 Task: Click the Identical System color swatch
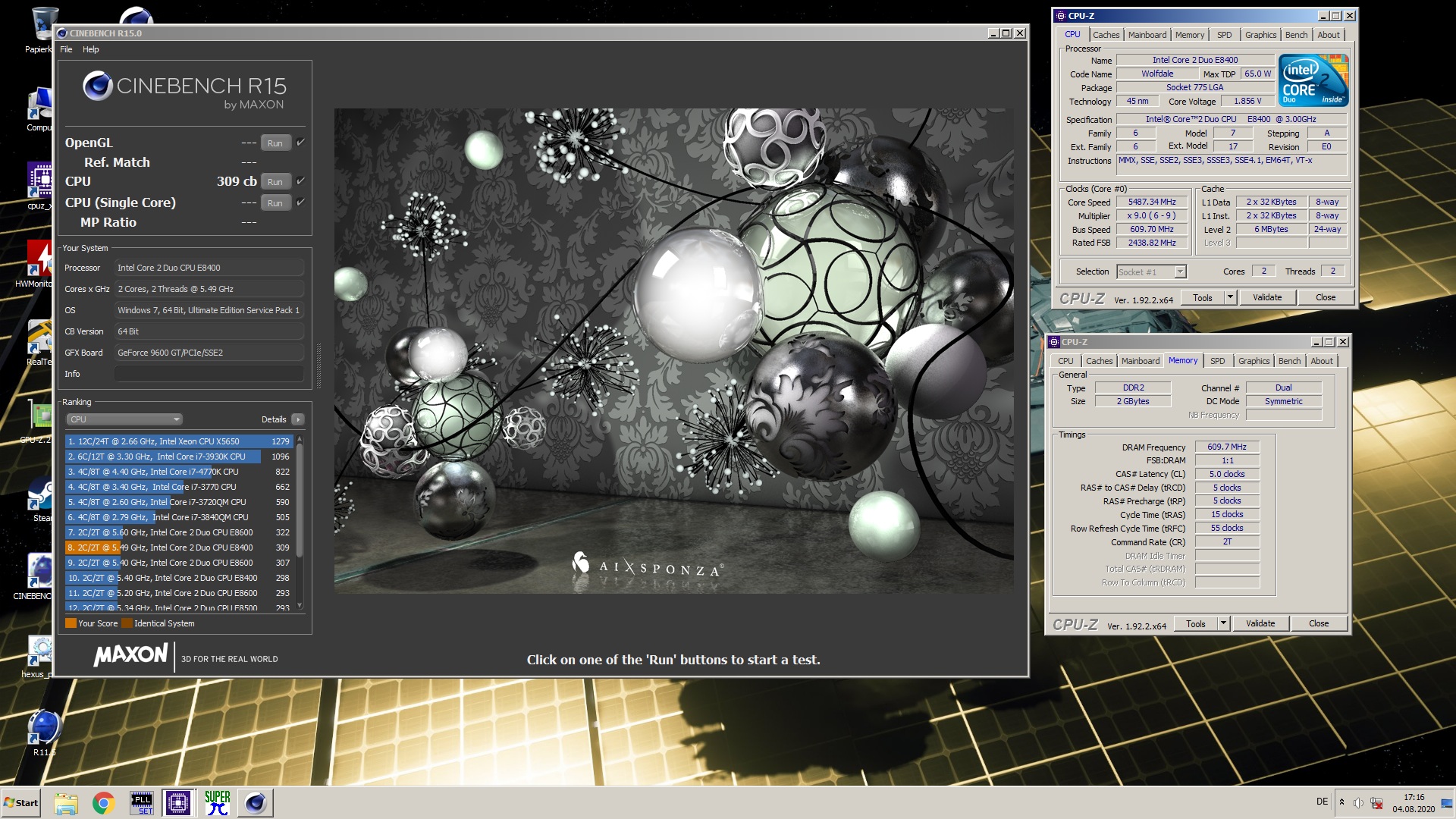pos(127,623)
